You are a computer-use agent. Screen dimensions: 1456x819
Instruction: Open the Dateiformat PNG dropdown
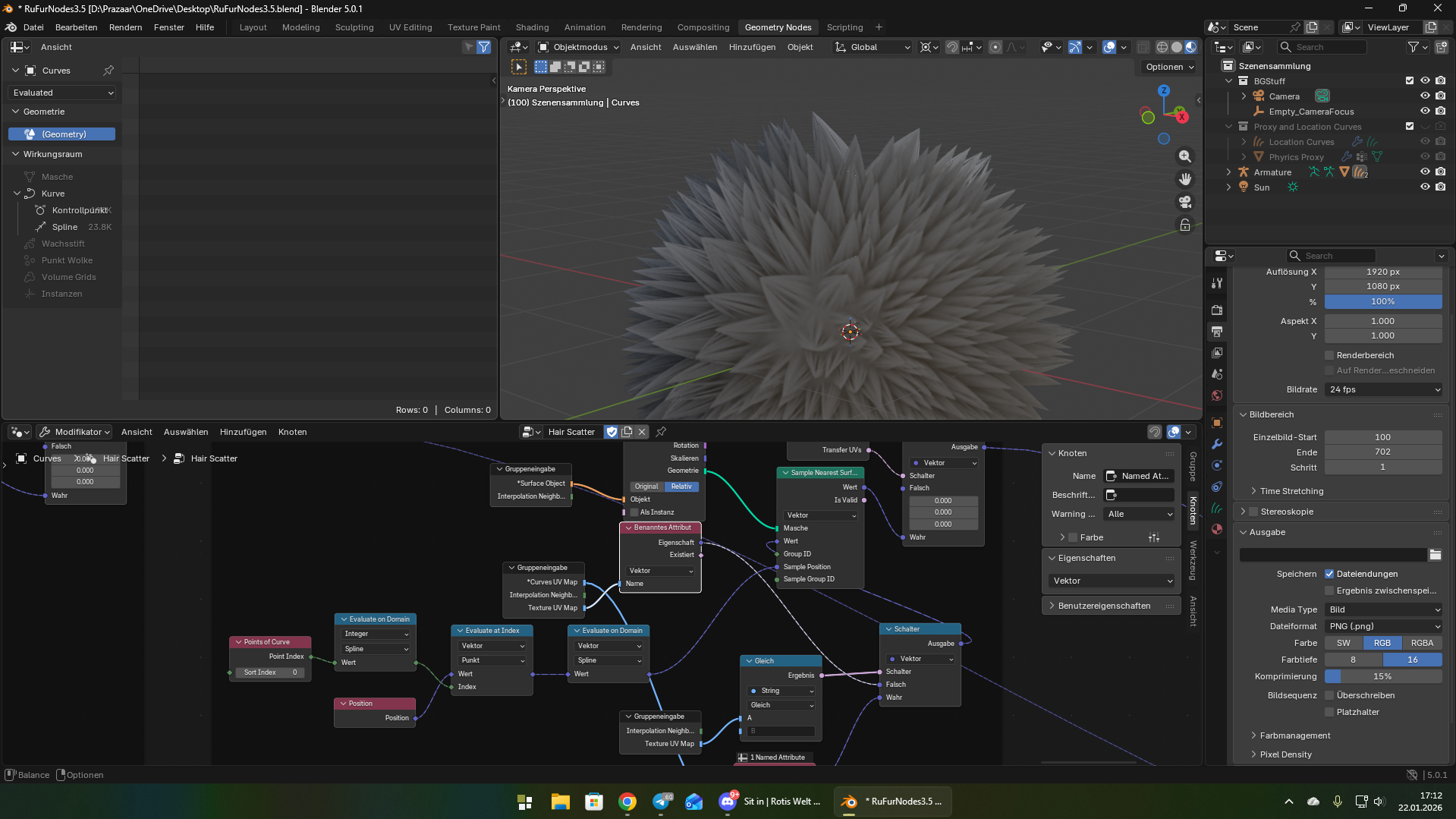[1383, 626]
